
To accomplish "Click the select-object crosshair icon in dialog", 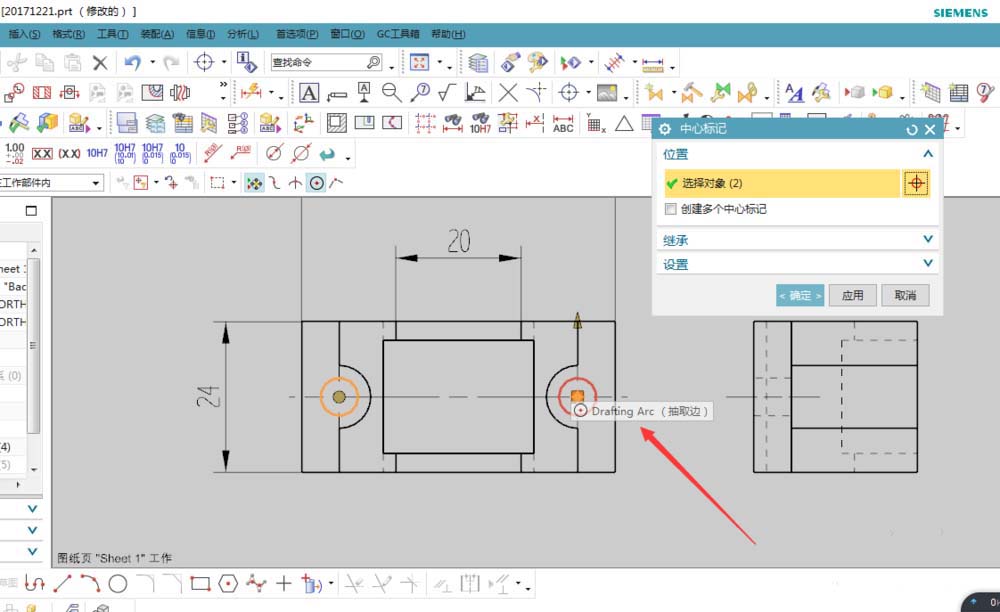I will click(x=916, y=184).
